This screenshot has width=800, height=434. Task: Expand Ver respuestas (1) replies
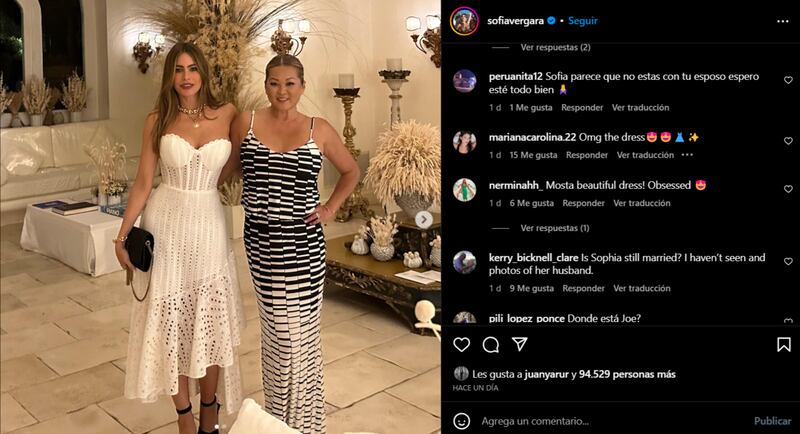[555, 228]
